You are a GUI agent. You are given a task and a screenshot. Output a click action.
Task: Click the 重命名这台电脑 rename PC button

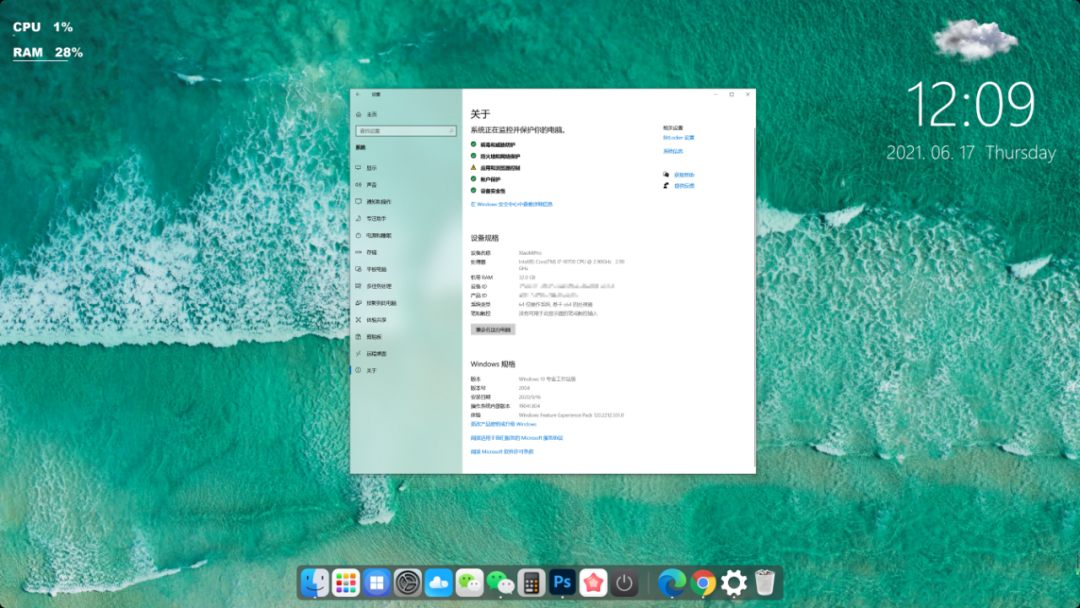pos(493,329)
